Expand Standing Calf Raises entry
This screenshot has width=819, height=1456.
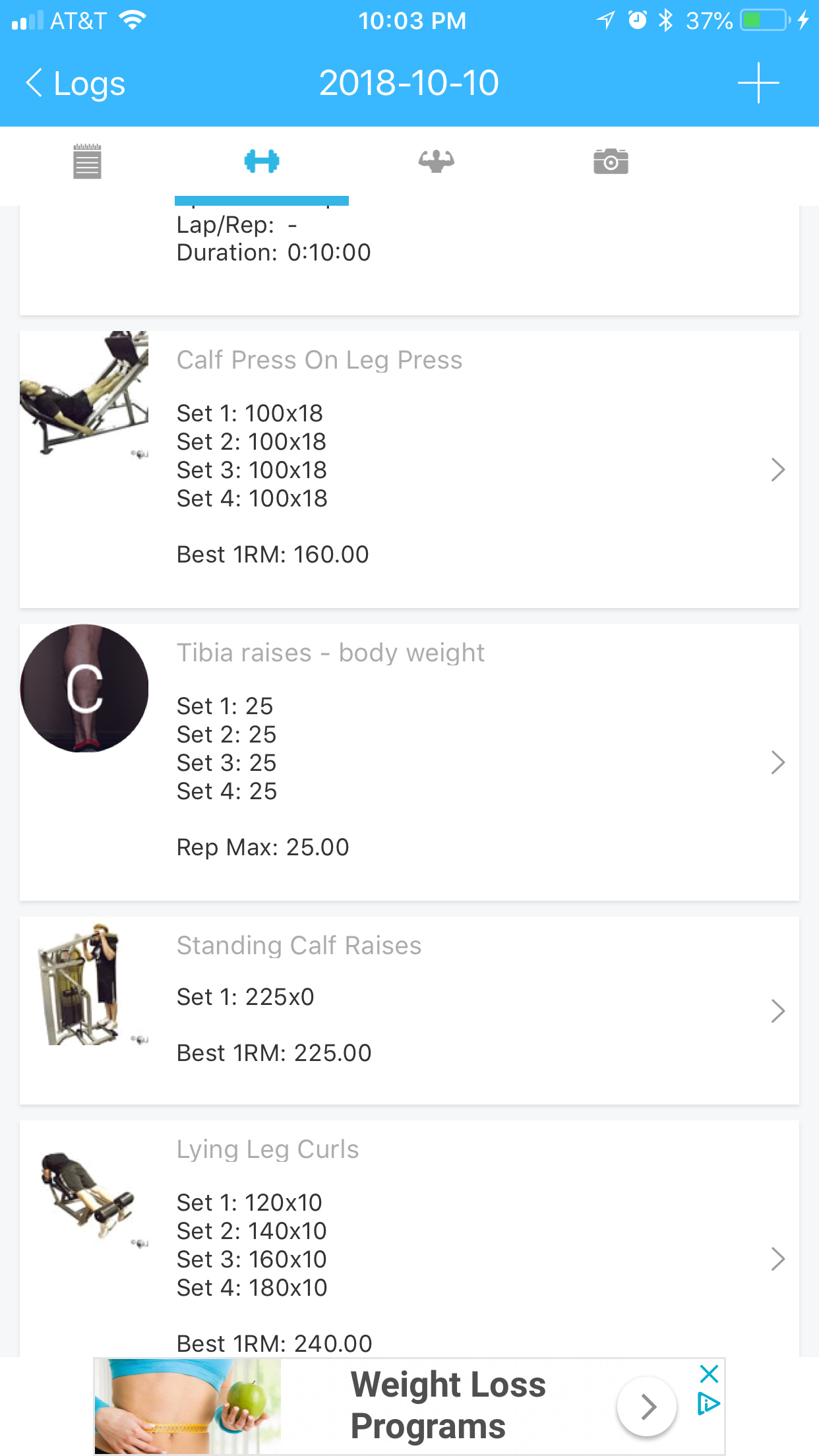point(778,1011)
